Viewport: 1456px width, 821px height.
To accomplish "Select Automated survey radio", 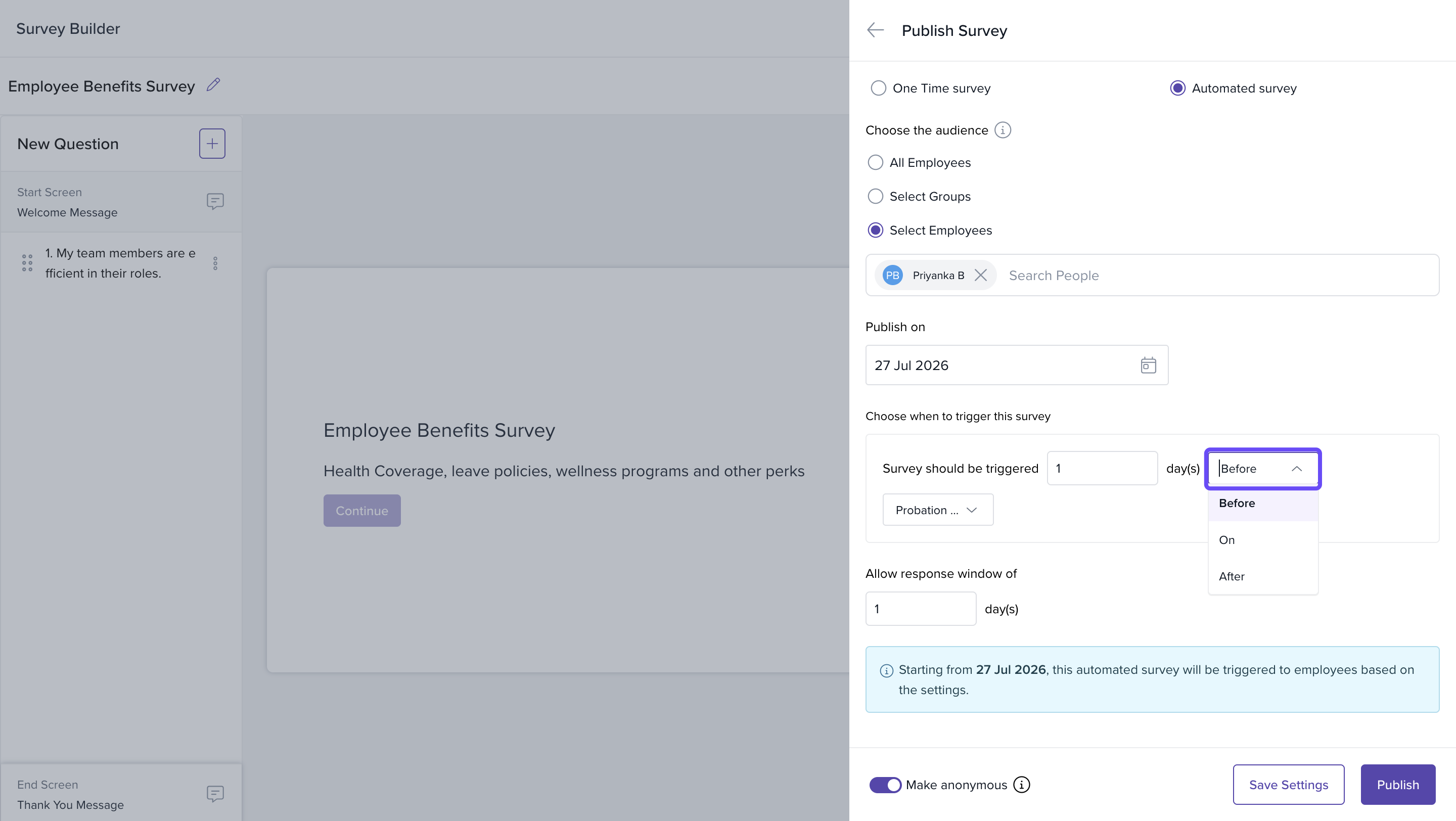I will coord(1177,88).
